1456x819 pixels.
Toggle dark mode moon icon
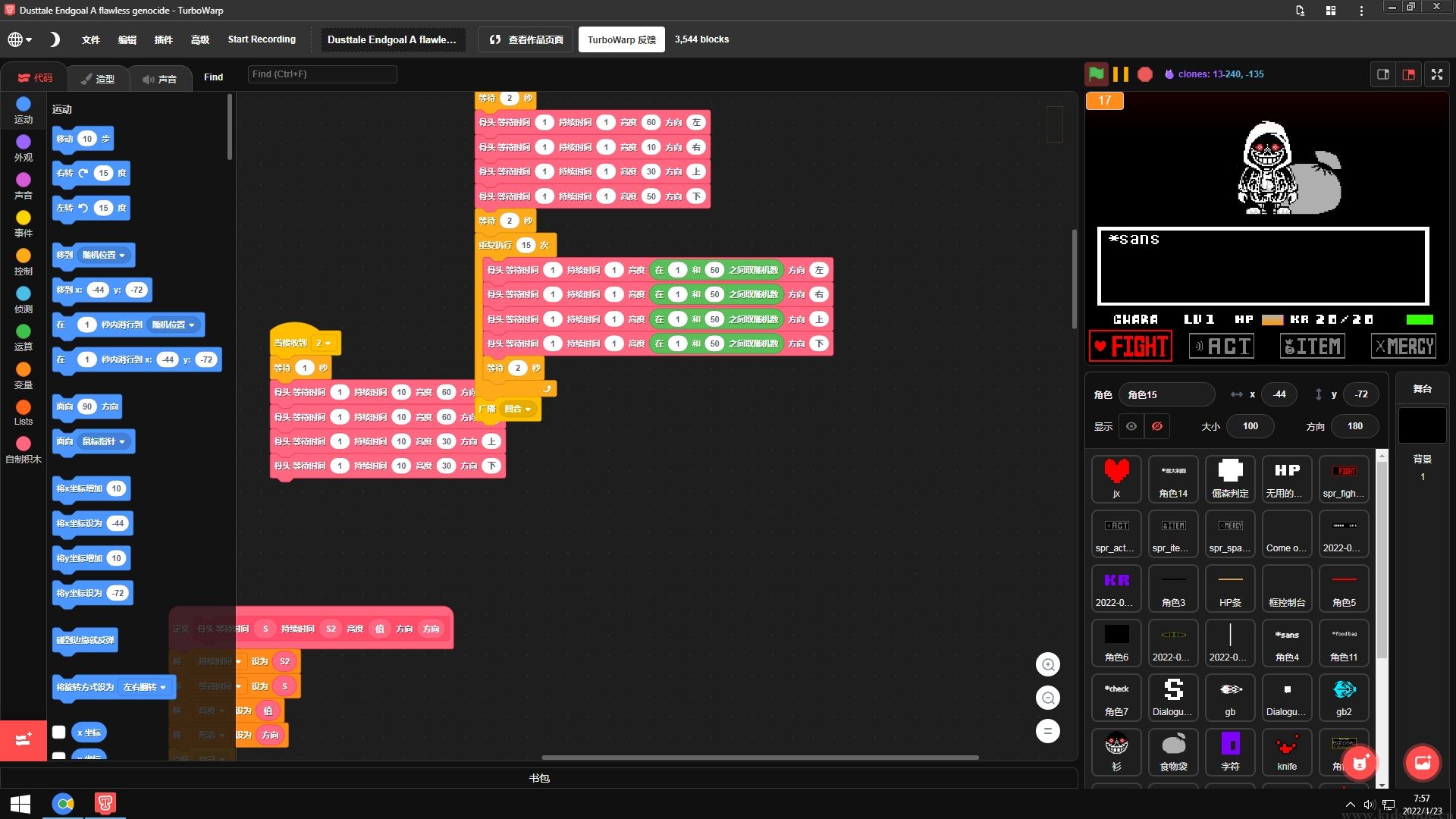(x=55, y=39)
